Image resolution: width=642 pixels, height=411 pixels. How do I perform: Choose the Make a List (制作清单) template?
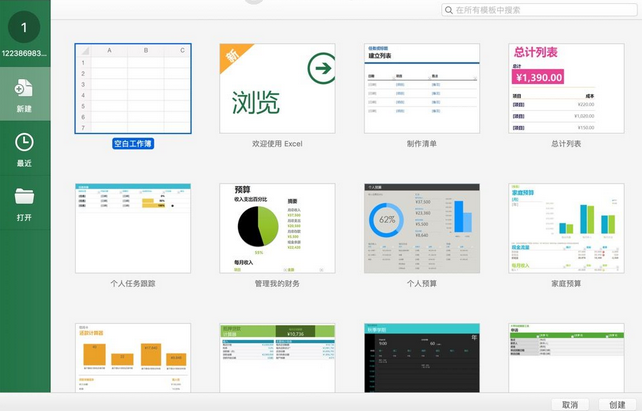pyautogui.click(x=421, y=88)
